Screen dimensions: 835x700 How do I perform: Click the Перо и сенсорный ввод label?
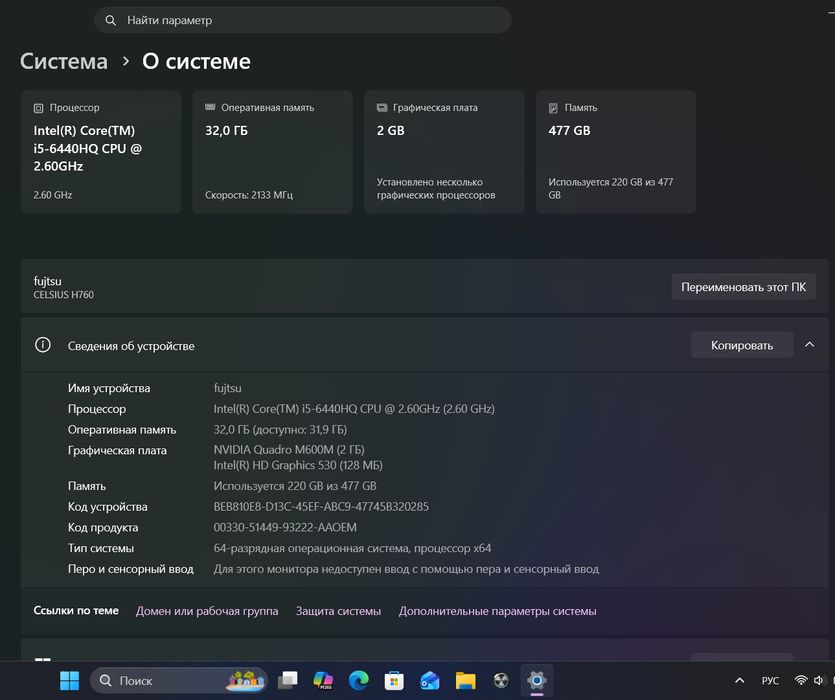pos(130,569)
